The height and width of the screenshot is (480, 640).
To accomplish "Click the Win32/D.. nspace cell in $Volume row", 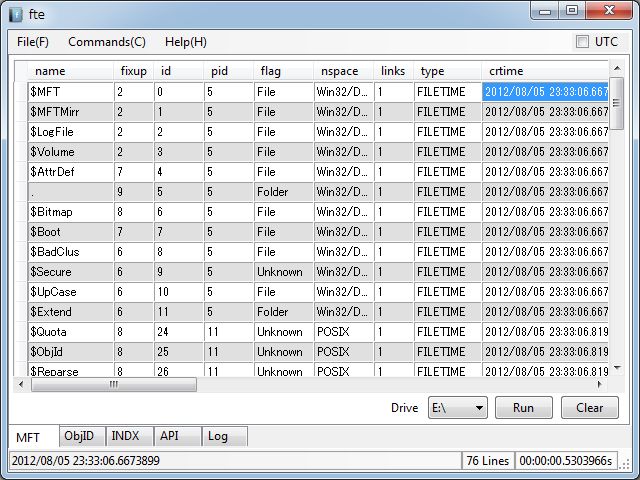I will point(344,151).
